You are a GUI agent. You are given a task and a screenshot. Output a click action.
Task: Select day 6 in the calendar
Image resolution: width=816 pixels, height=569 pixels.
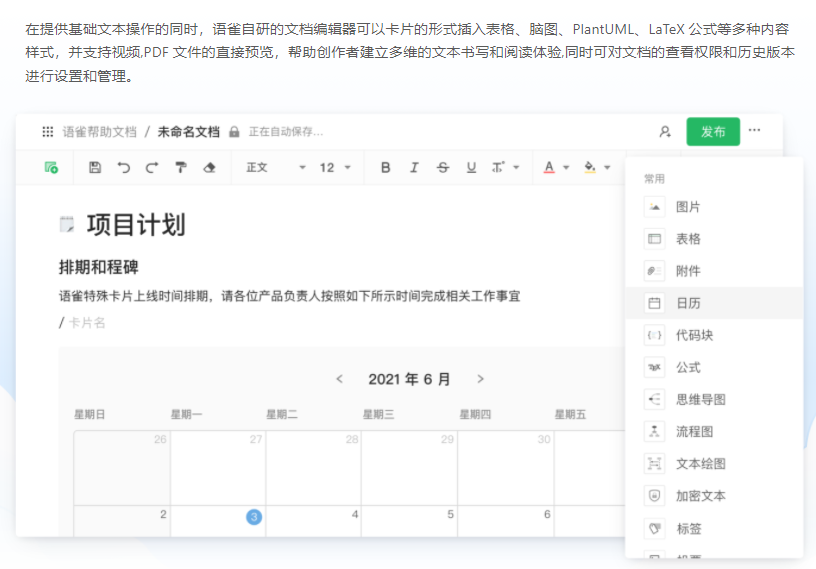[x=547, y=514]
